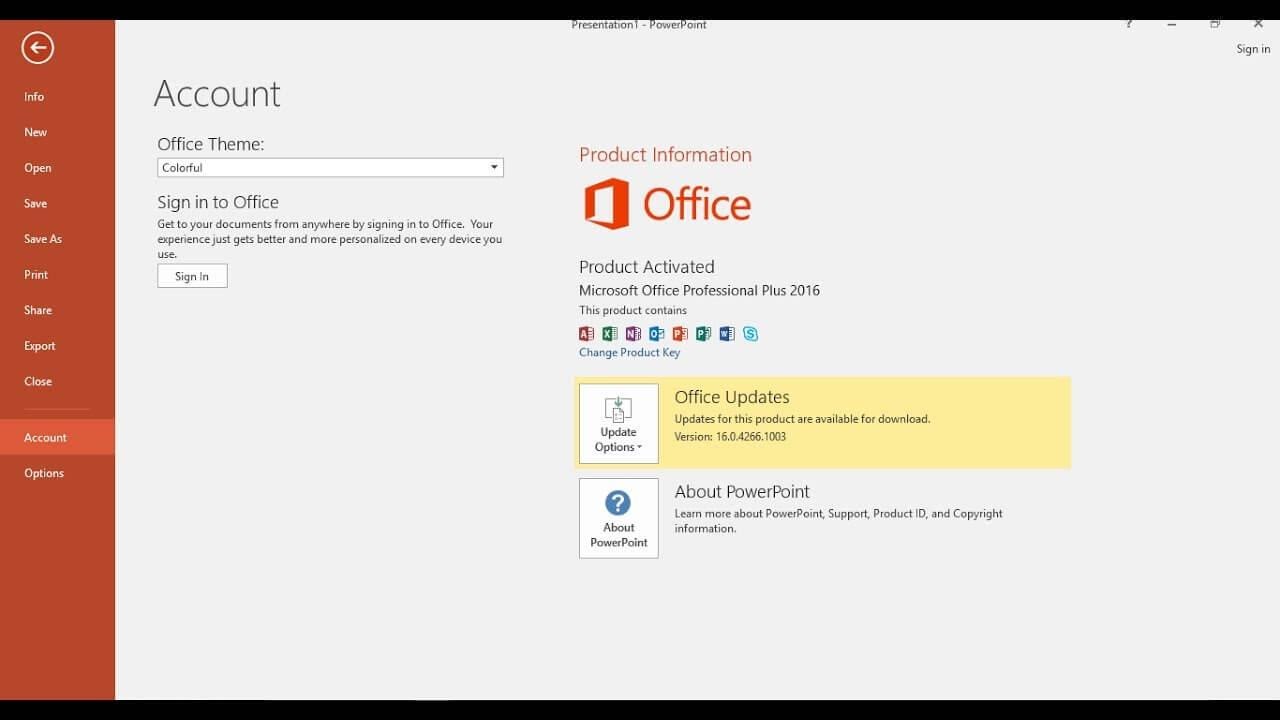Open the Office Theme dropdown
Viewport: 1280px width, 720px height.
pos(330,168)
